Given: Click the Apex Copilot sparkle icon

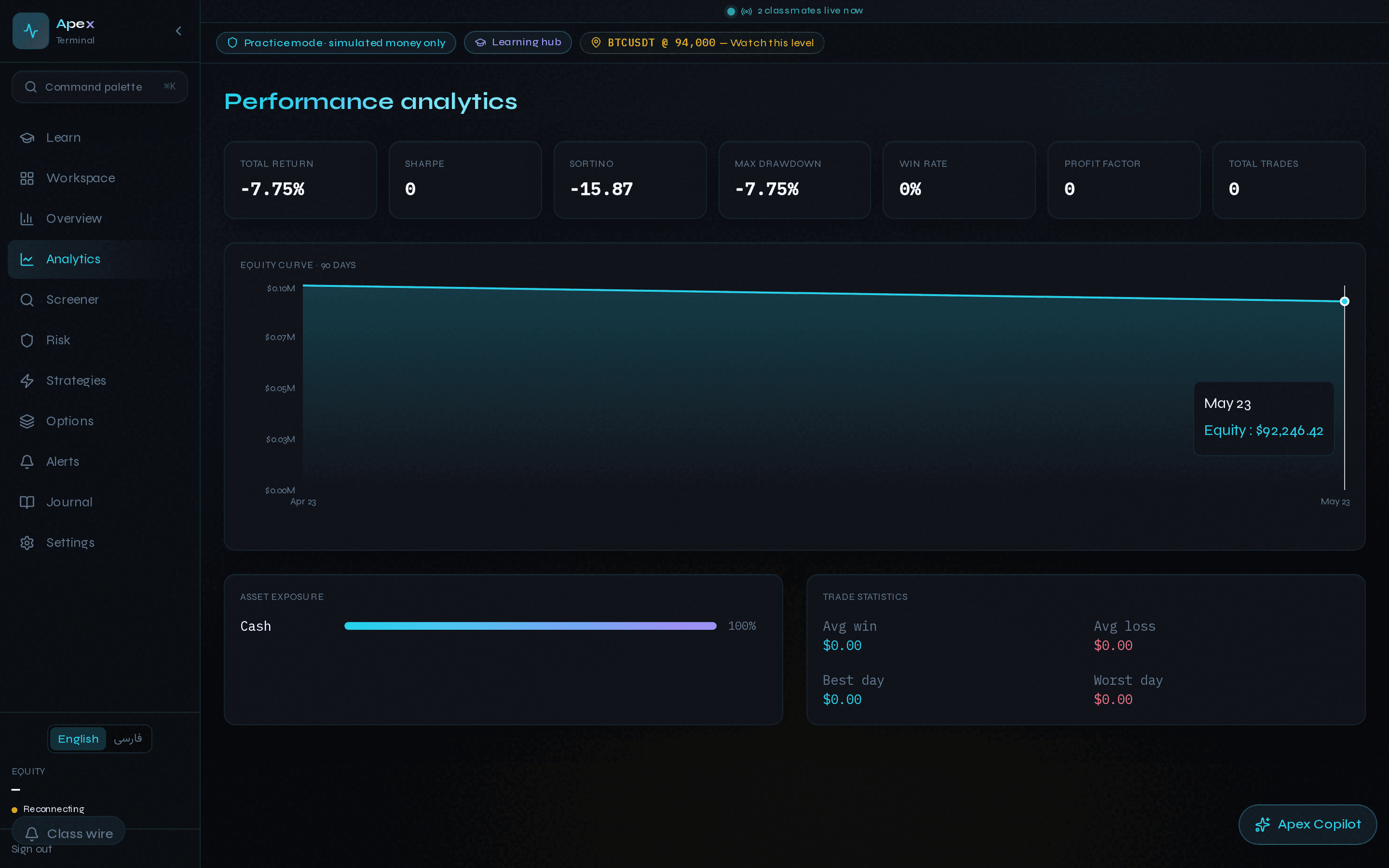Looking at the screenshot, I should pos(1263,825).
